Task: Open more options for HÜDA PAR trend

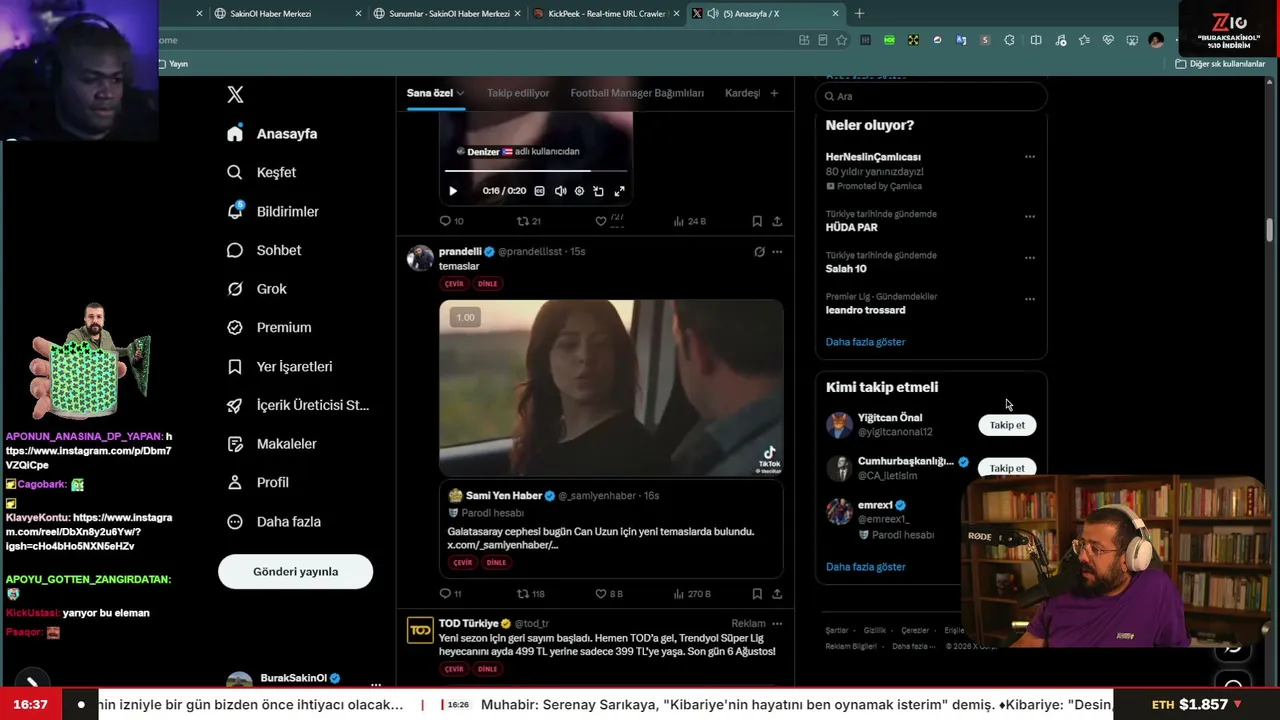Action: point(1030,216)
